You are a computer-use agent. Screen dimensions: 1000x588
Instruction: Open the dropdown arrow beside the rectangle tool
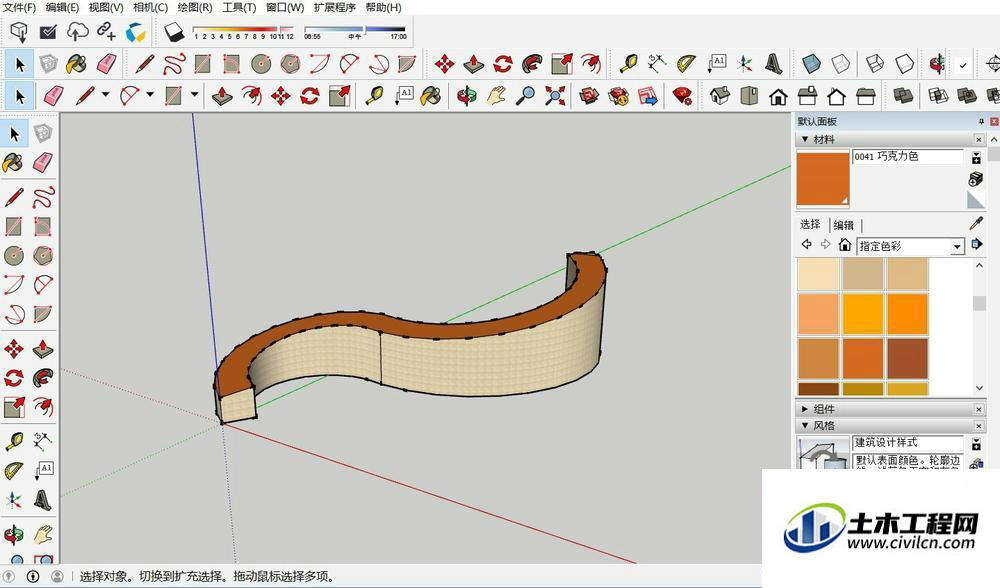click(195, 95)
